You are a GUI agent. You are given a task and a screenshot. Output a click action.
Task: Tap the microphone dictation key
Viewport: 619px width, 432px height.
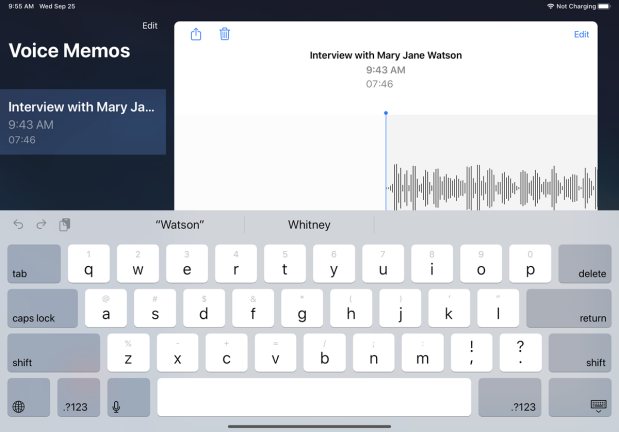[128, 397]
